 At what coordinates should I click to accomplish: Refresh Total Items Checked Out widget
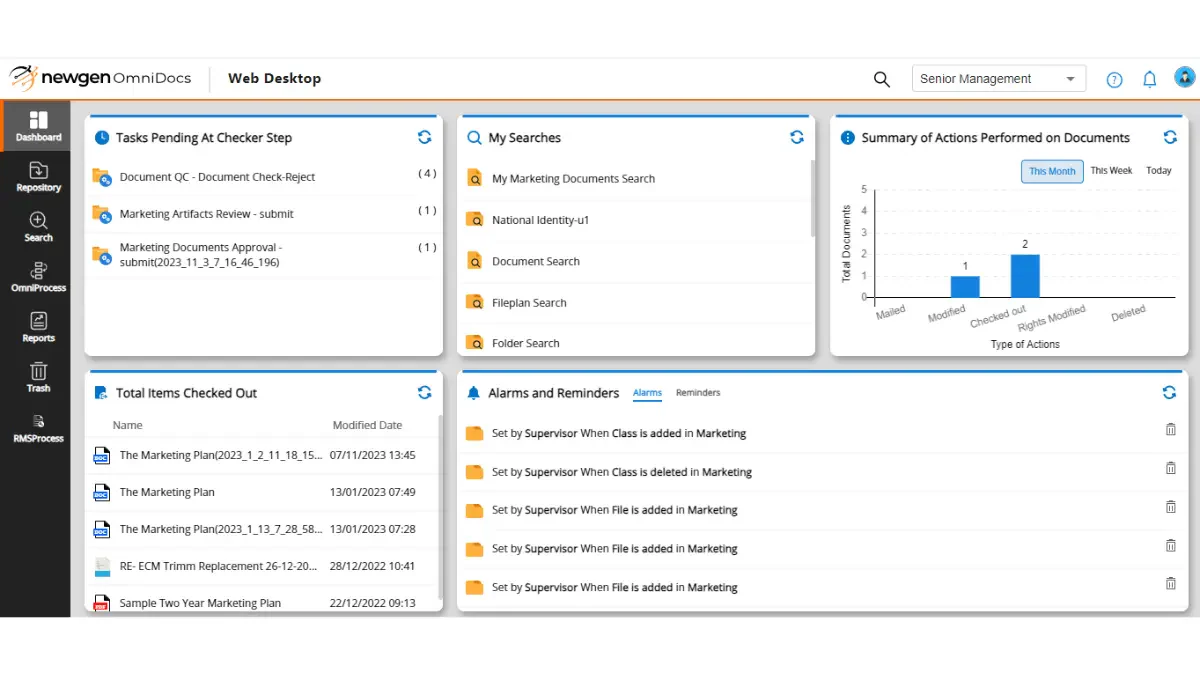[424, 393]
